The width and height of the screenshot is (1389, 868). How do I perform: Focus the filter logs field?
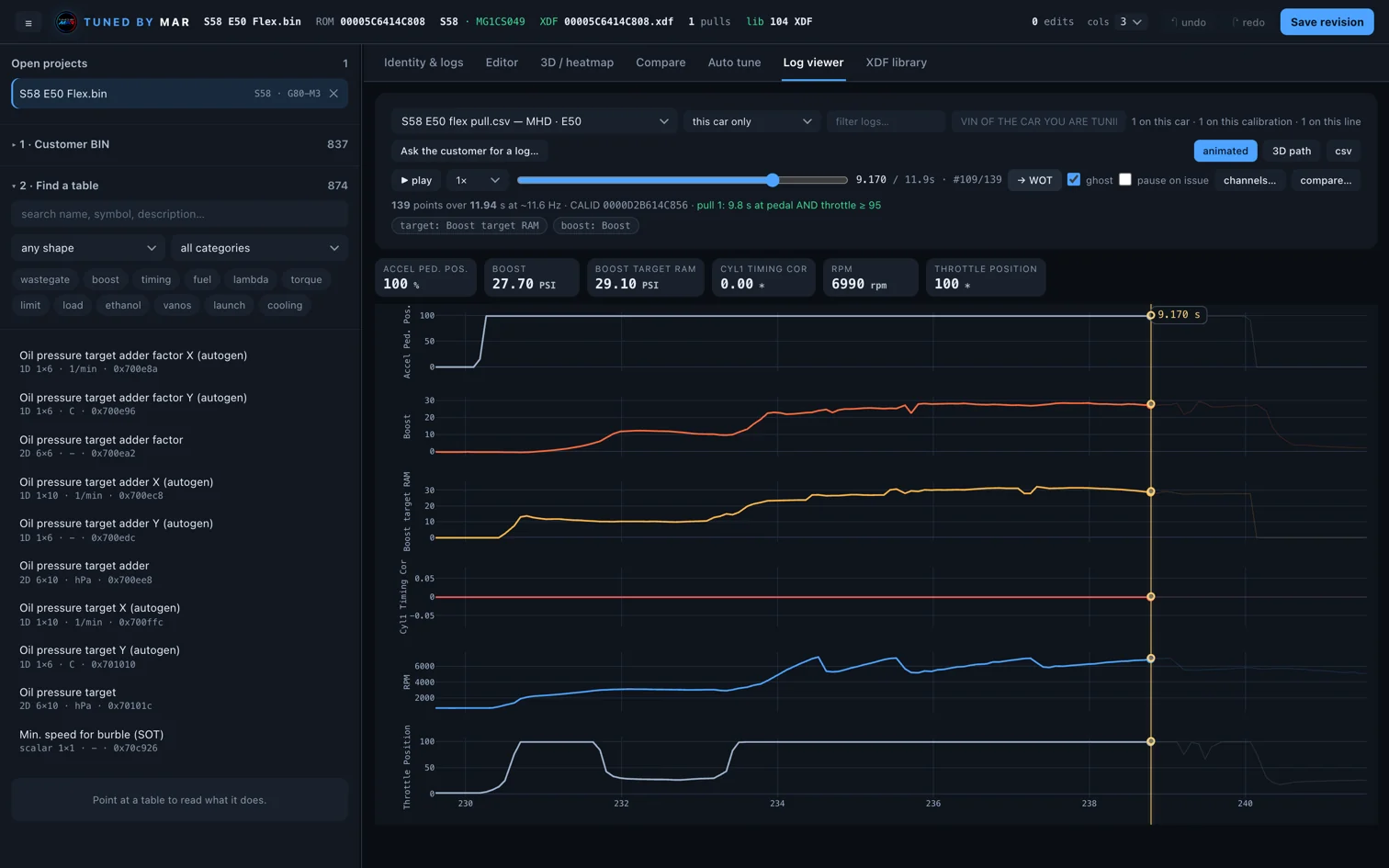pyautogui.click(x=886, y=121)
